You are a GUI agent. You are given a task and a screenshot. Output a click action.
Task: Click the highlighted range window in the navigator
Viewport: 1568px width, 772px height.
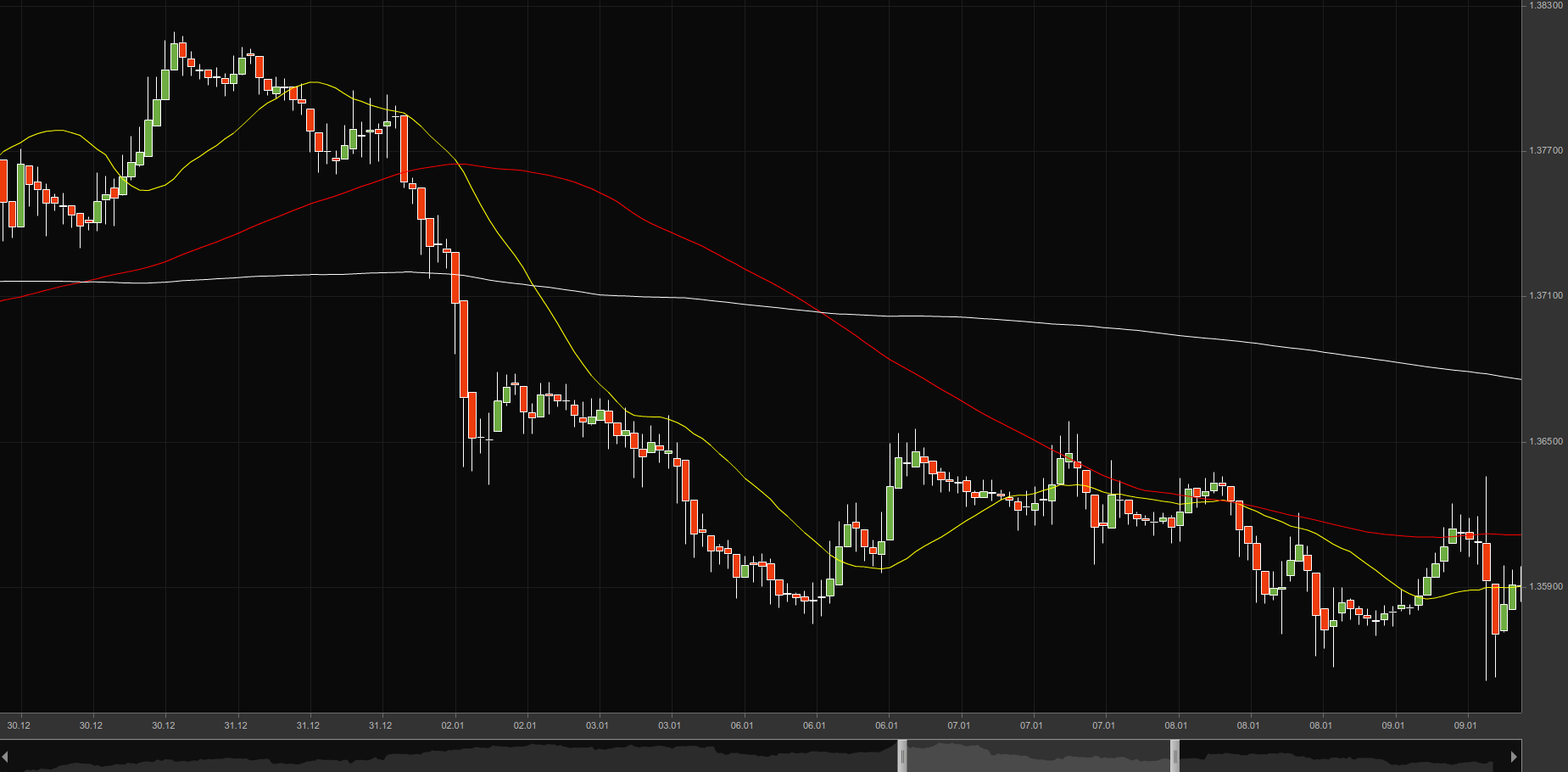[1039, 756]
